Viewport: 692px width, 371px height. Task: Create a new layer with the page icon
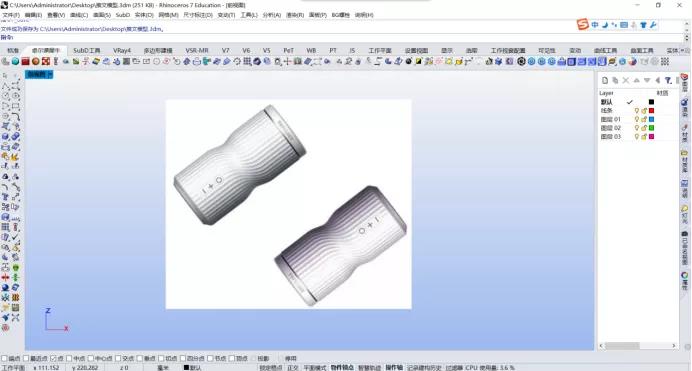click(x=605, y=80)
